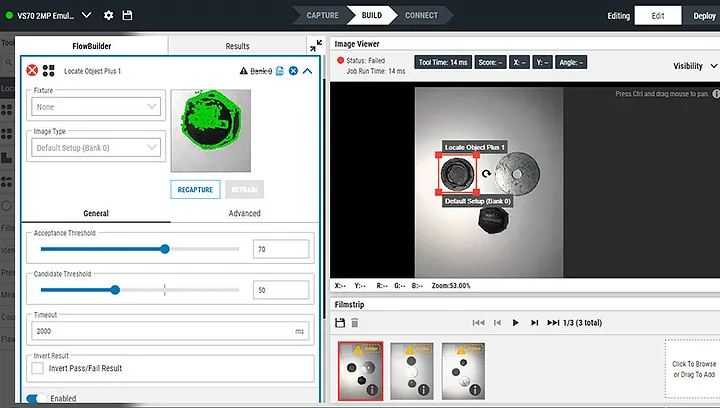Click the save job floppy icon in top bar
Image resolution: width=720 pixels, height=408 pixels.
[126, 16]
